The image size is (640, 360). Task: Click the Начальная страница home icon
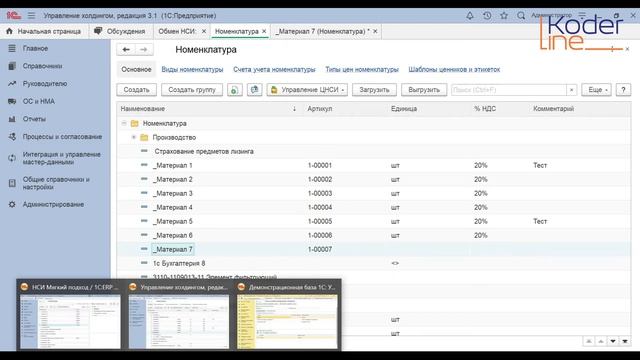coord(9,31)
